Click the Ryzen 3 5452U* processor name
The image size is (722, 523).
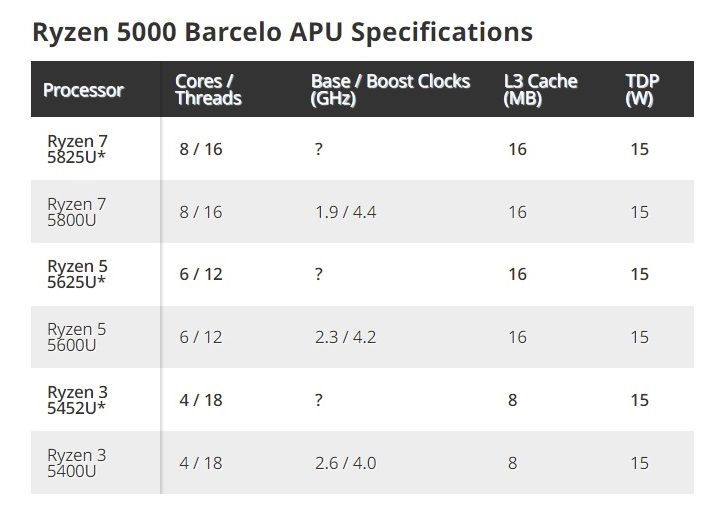click(77, 400)
